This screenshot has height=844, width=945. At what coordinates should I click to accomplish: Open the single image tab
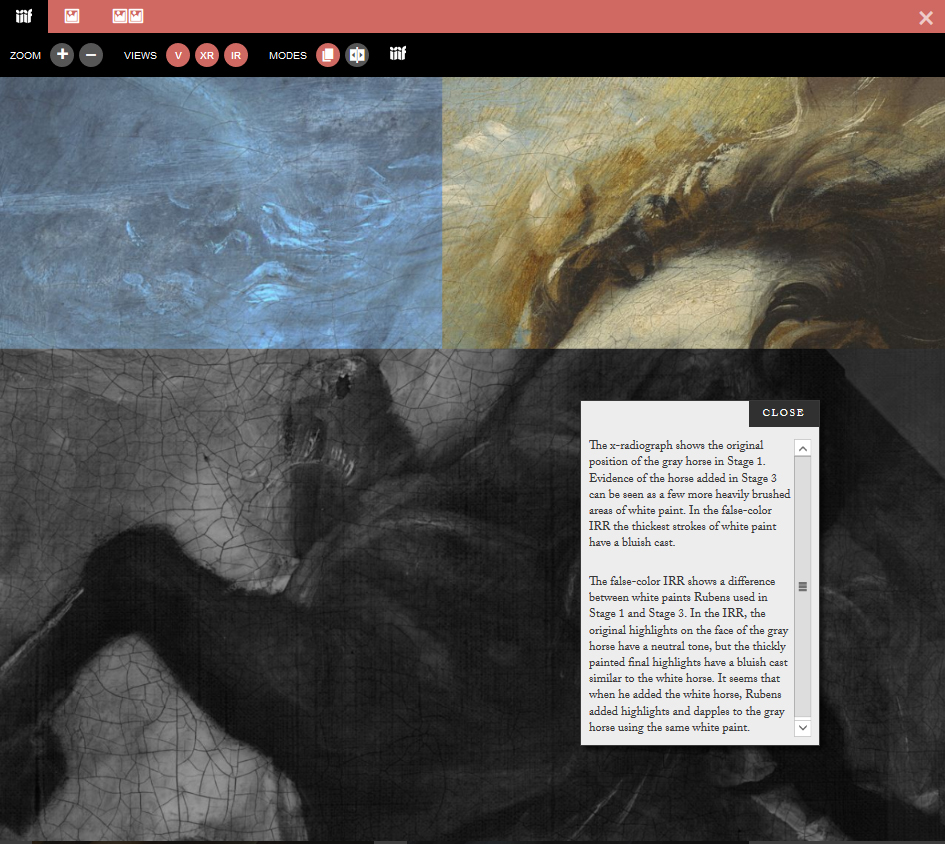tap(72, 16)
